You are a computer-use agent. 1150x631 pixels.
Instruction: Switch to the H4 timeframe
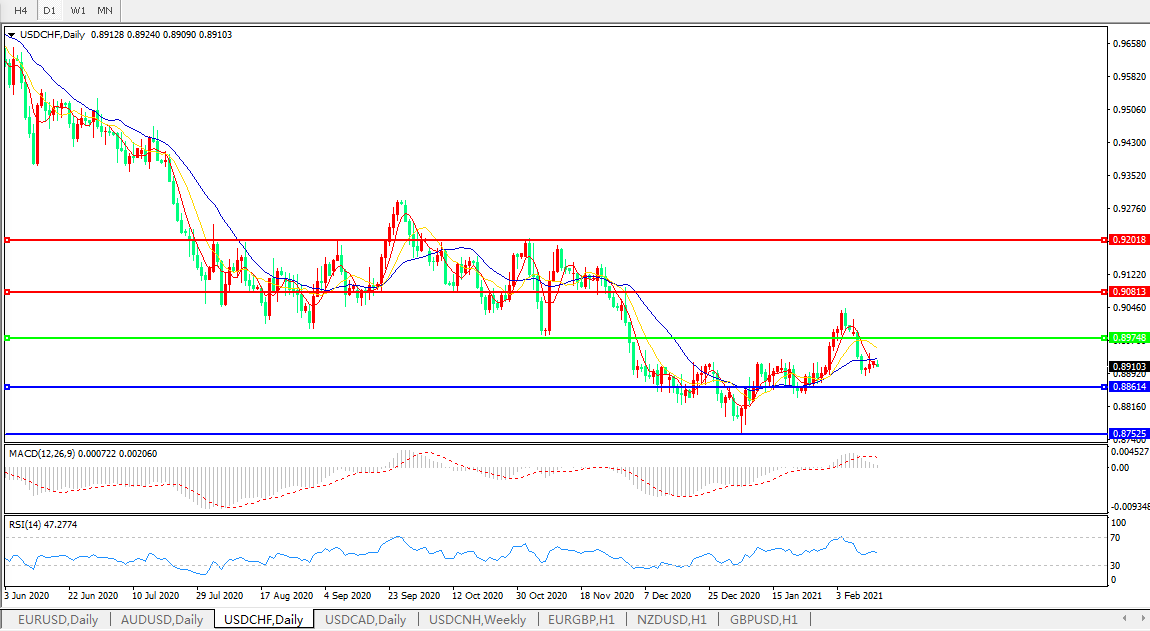tap(19, 10)
